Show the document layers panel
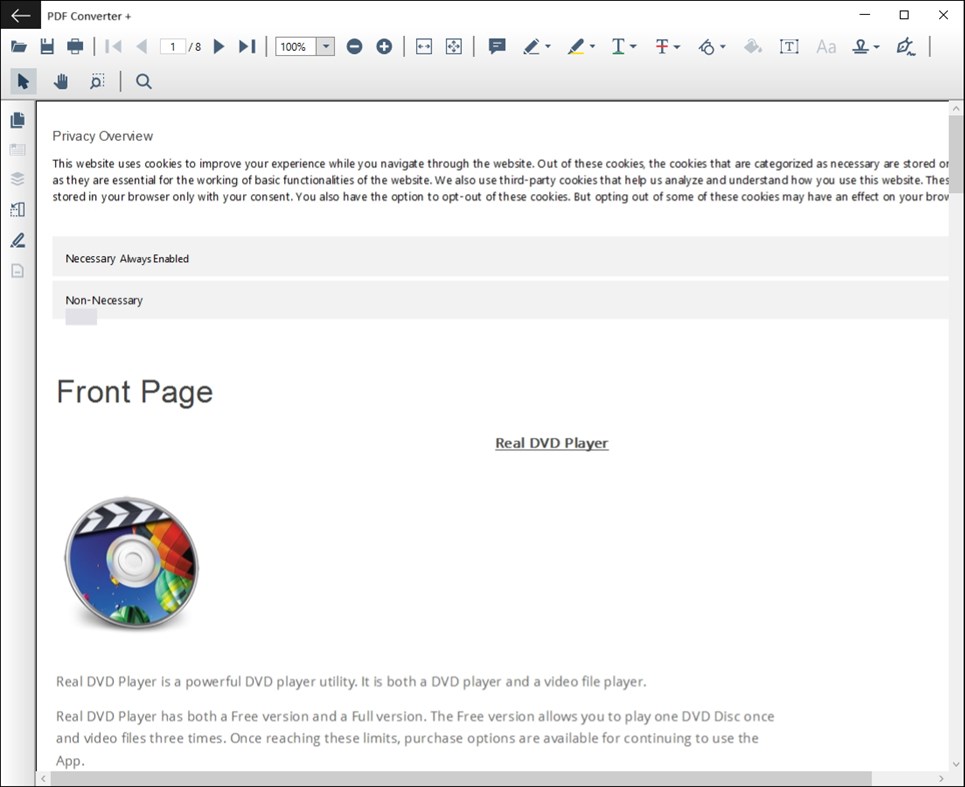Viewport: 965px width, 787px height. tap(17, 179)
